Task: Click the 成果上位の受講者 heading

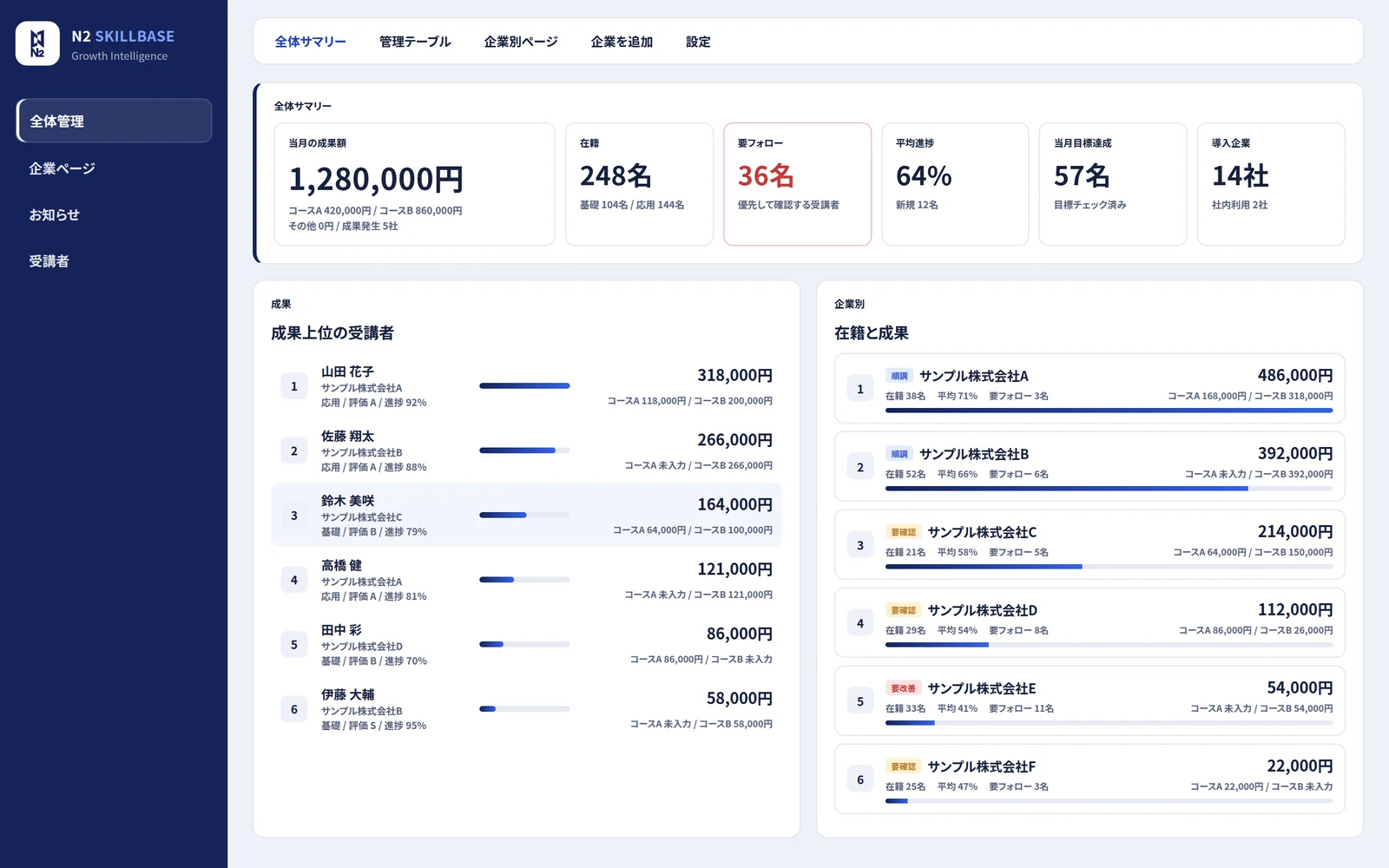Action: [332, 332]
